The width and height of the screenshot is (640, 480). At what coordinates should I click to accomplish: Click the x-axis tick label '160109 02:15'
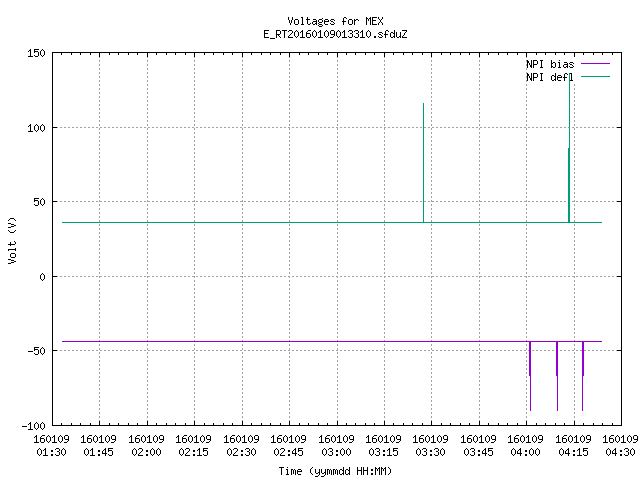click(x=193, y=446)
